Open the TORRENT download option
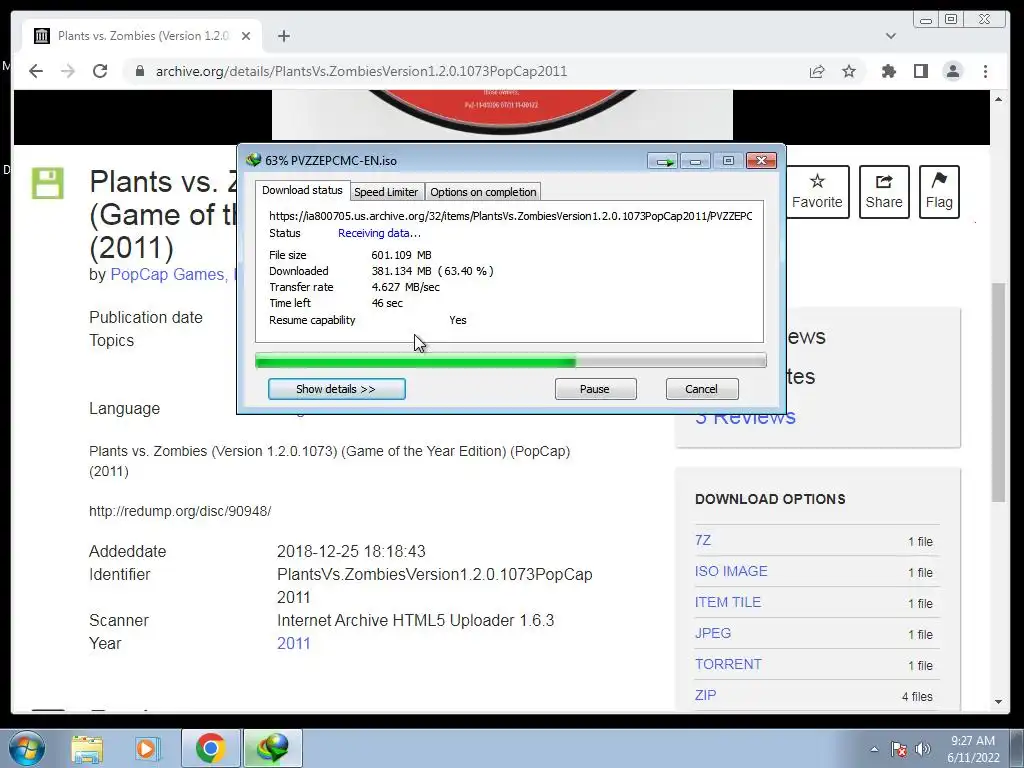Image resolution: width=1024 pixels, height=768 pixels. point(729,664)
